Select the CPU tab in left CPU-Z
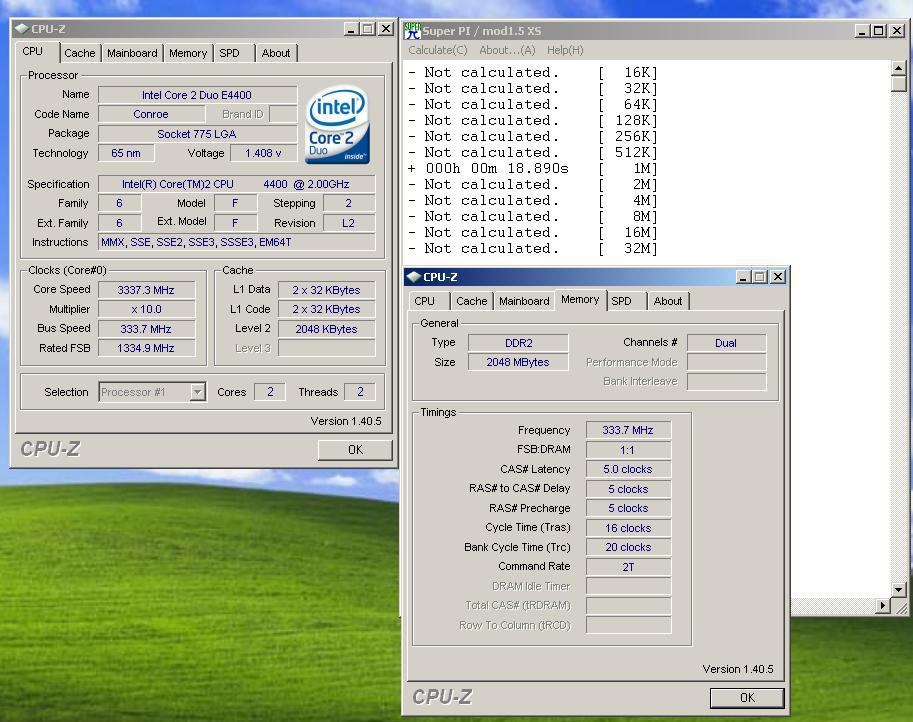This screenshot has width=913, height=722. (33, 51)
